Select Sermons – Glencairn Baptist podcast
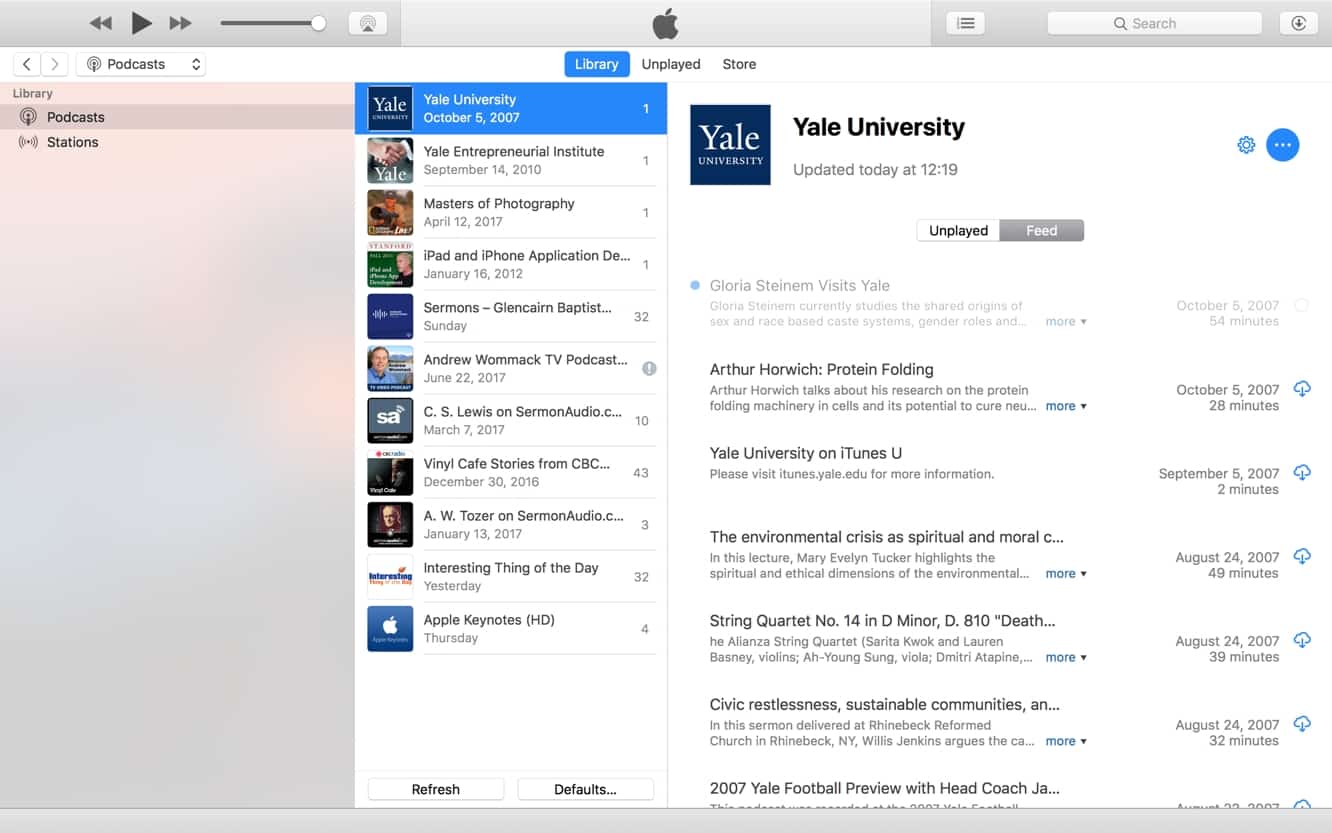This screenshot has height=833, width=1332. click(511, 316)
